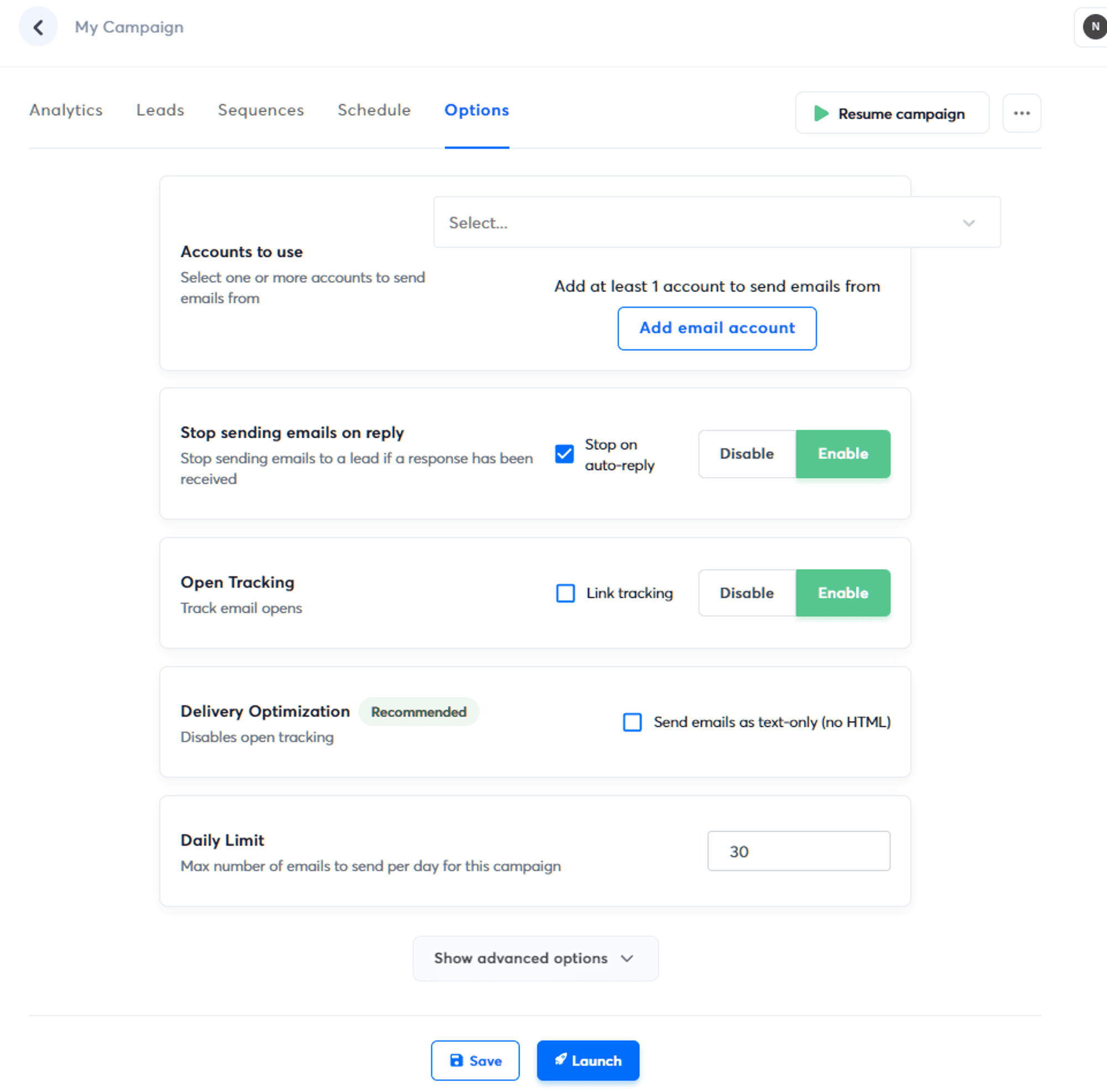Uncheck Stop on auto-reply
The height and width of the screenshot is (1092, 1107).
pyautogui.click(x=564, y=454)
